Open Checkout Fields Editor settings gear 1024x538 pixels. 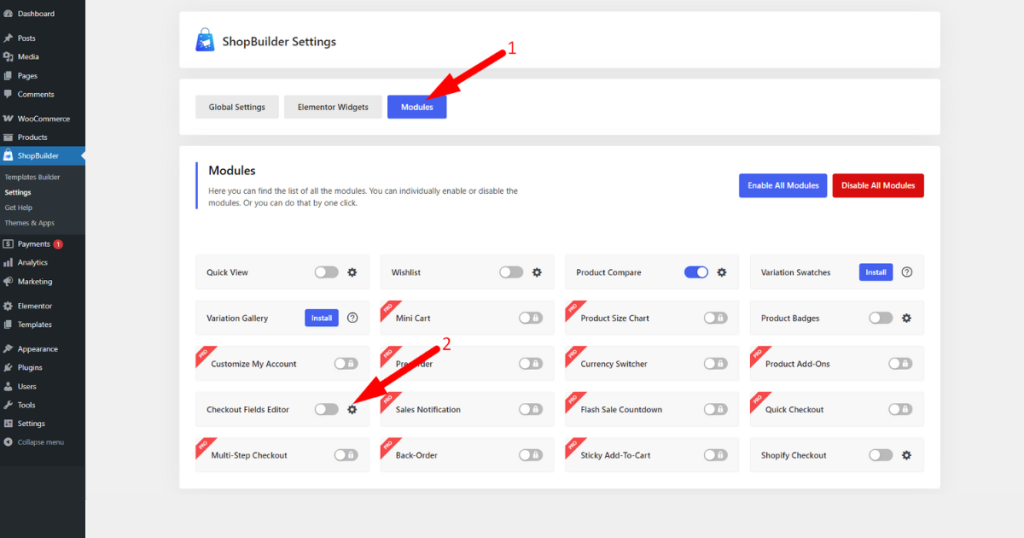tap(352, 409)
